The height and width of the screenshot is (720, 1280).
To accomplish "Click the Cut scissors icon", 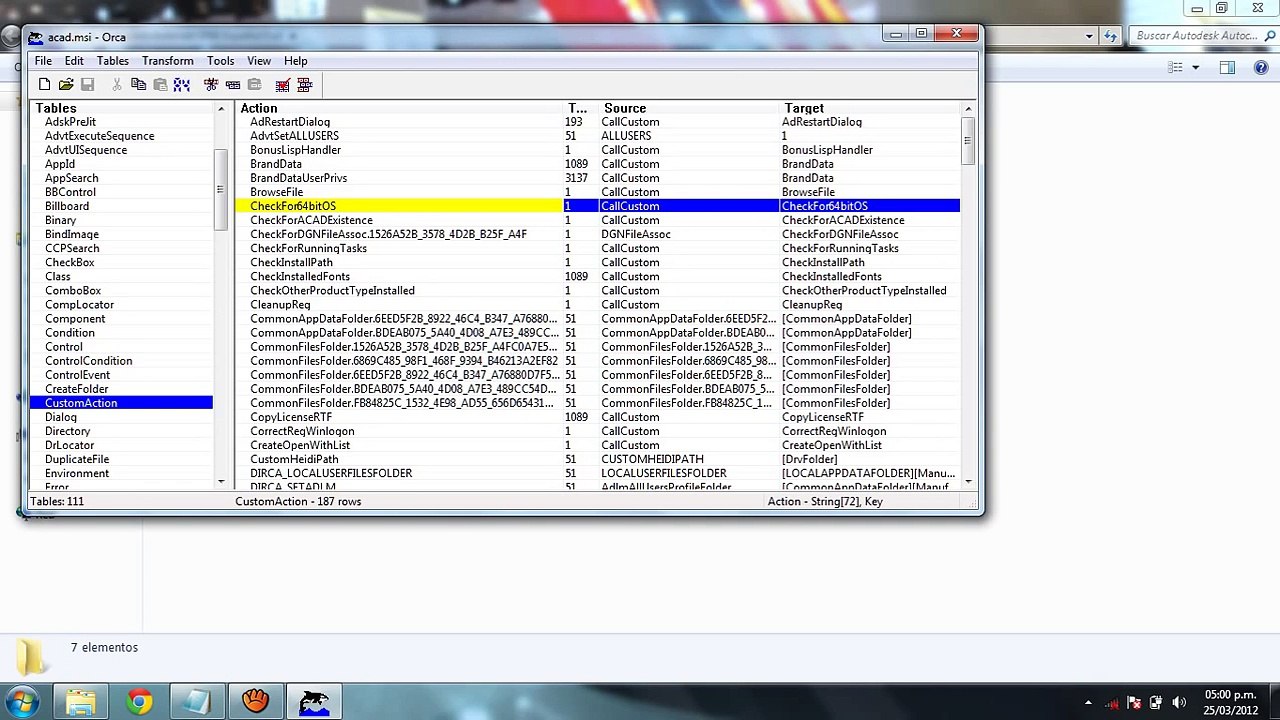I will 117,85.
